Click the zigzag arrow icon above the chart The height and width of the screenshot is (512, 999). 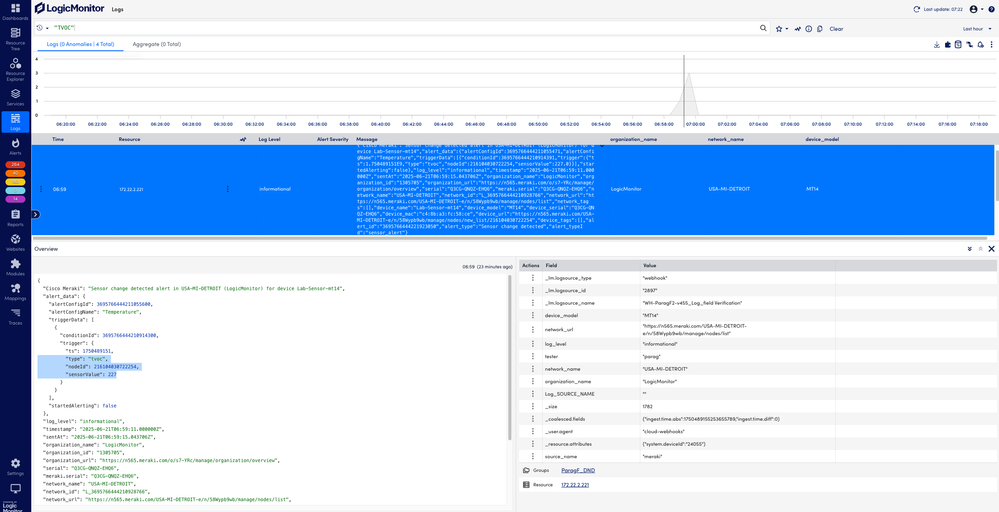click(969, 45)
